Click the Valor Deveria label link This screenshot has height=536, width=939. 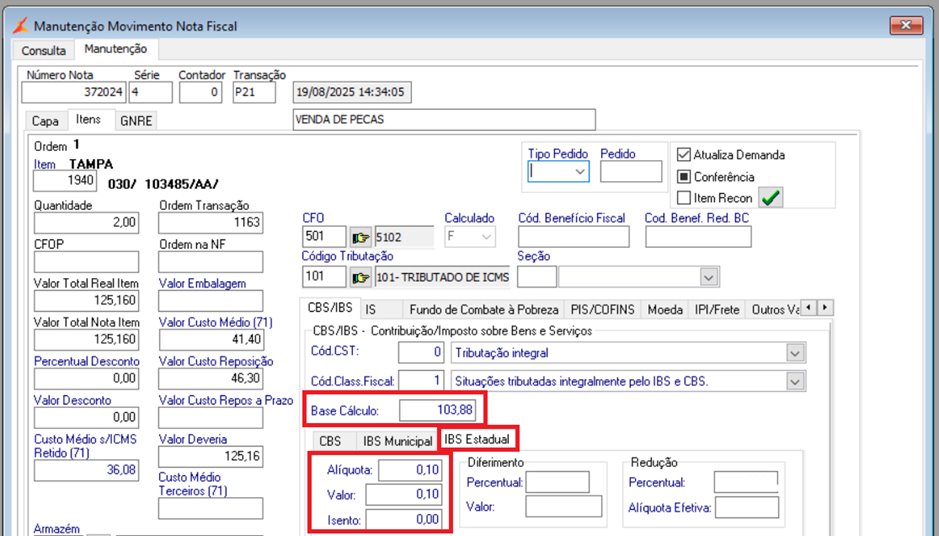[x=193, y=439]
